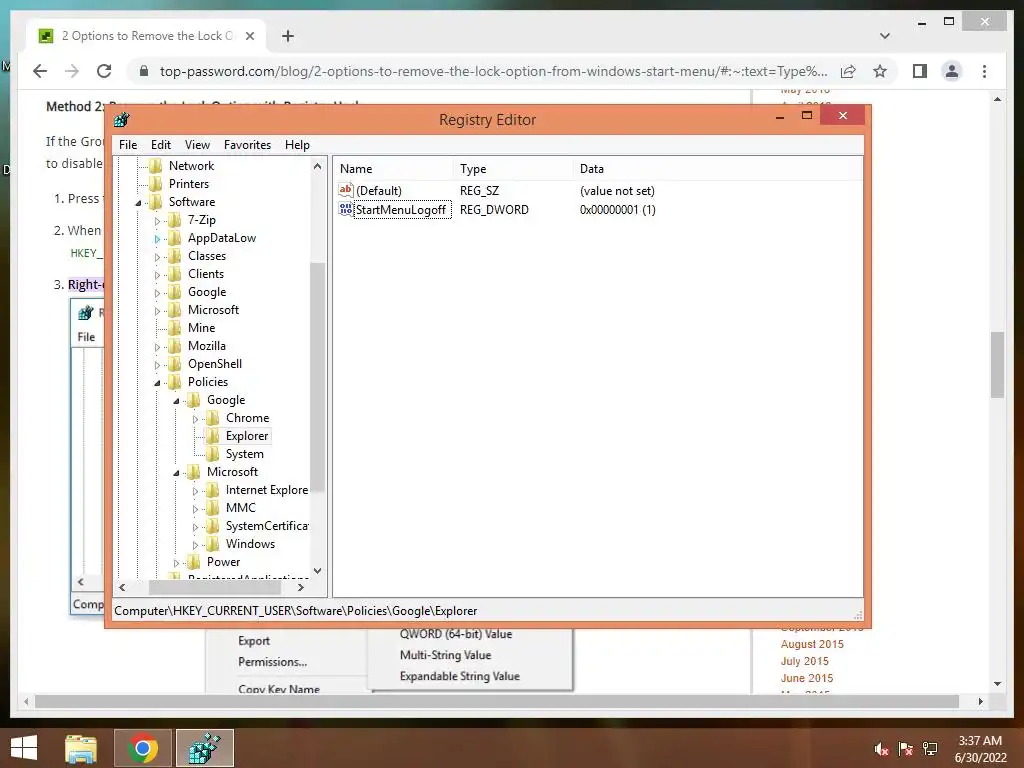The height and width of the screenshot is (768, 1024).
Task: Open the View menu in Registry Editor
Action: pos(197,145)
